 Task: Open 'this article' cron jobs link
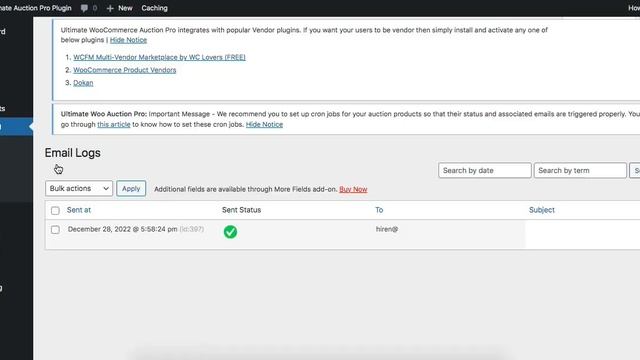pyautogui.click(x=113, y=124)
